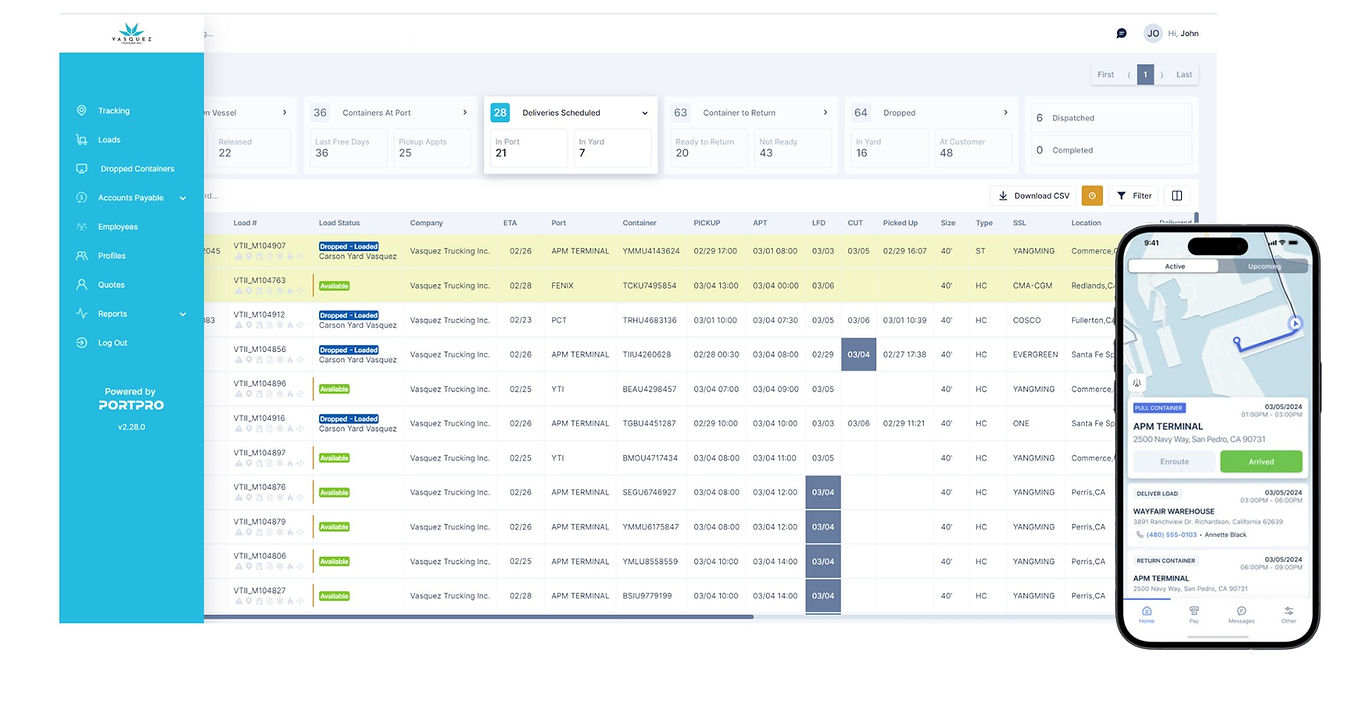The image size is (1362, 715).
Task: Select the At Customer 48 tile
Action: pyautogui.click(x=973, y=148)
